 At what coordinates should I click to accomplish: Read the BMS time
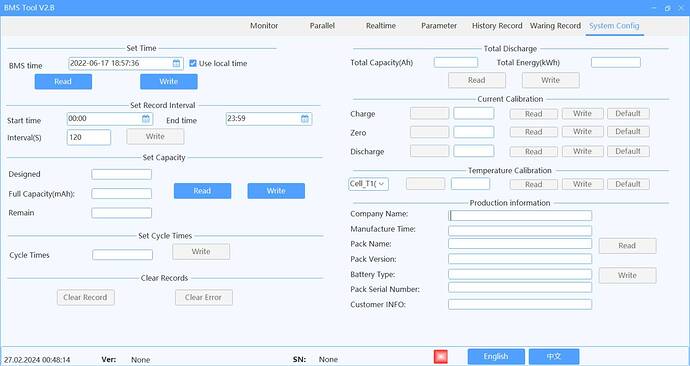[x=63, y=82]
